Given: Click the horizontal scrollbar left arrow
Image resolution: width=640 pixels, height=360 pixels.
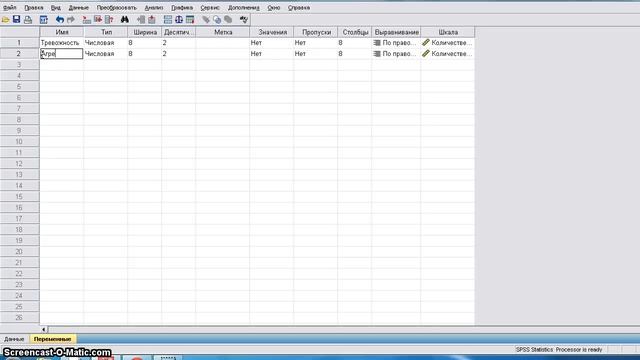Looking at the screenshot, I should [x=44, y=329].
